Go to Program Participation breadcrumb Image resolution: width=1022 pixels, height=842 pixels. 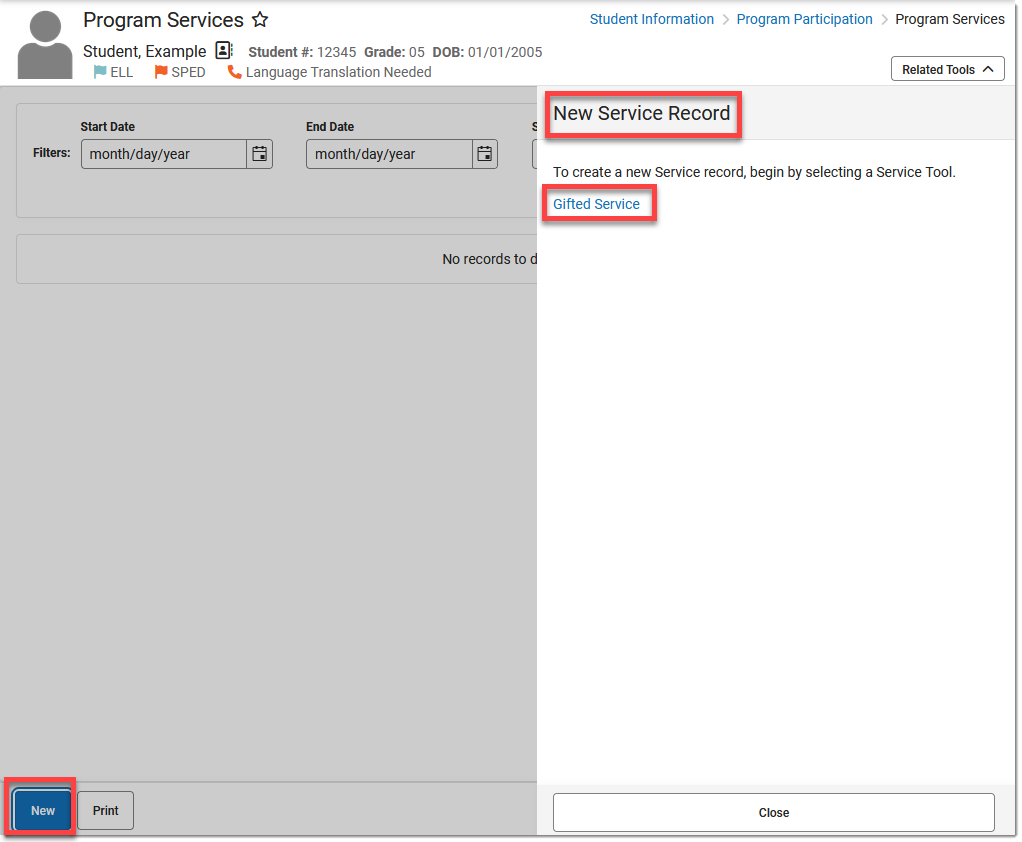(804, 20)
